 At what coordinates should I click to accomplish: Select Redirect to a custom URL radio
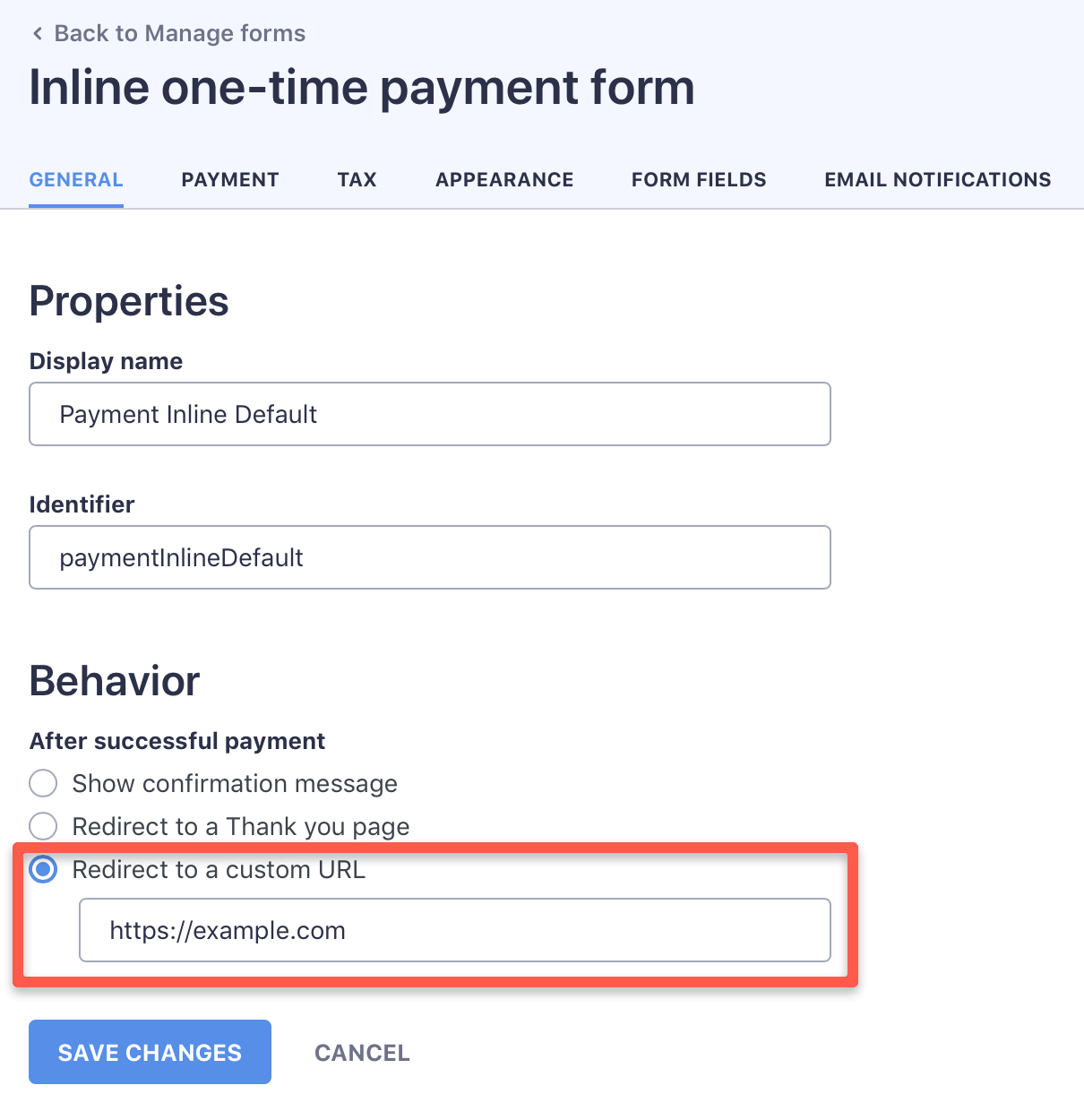click(x=44, y=869)
